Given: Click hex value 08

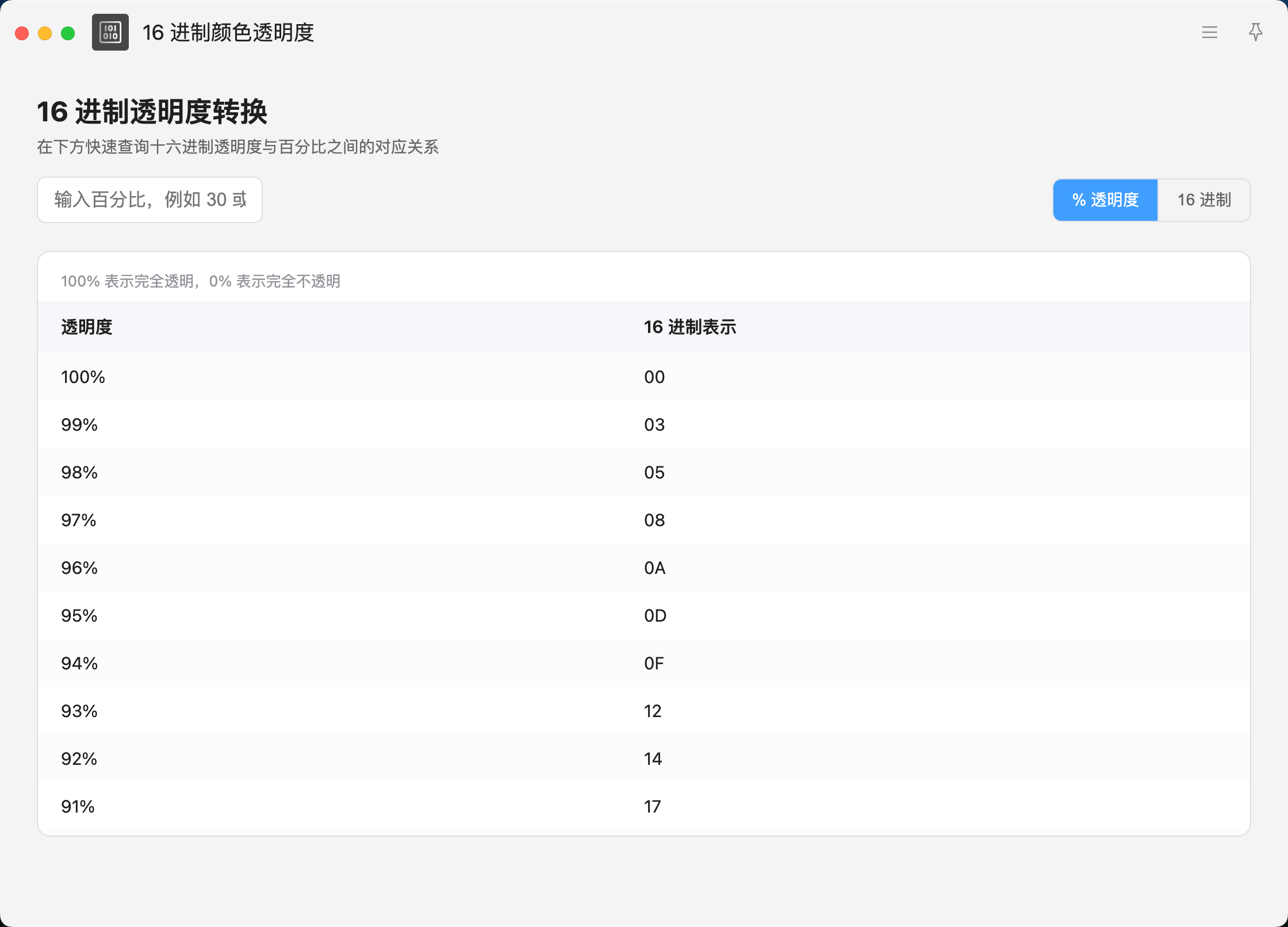Looking at the screenshot, I should click(654, 520).
